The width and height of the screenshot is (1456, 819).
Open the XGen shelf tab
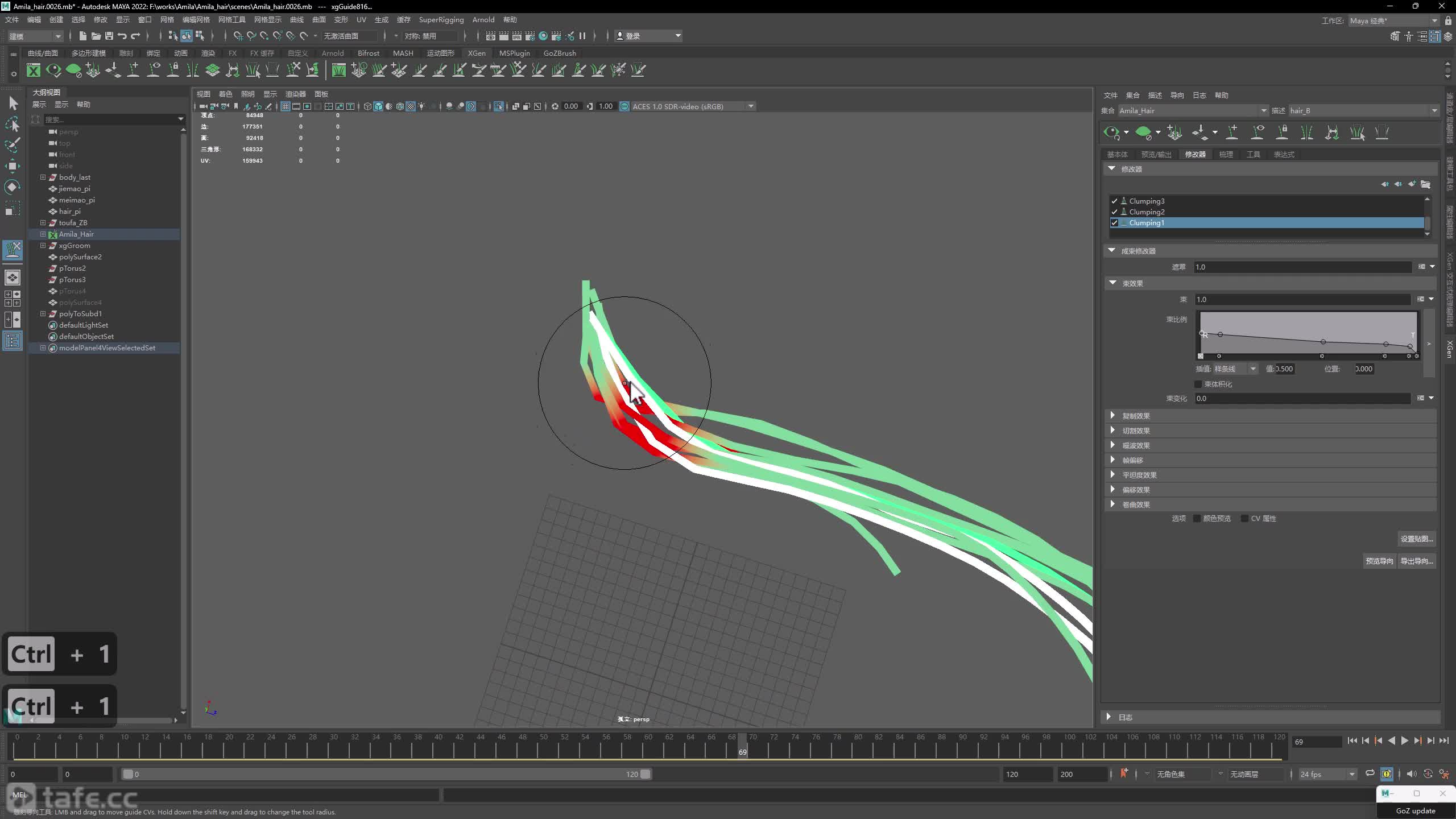click(477, 53)
